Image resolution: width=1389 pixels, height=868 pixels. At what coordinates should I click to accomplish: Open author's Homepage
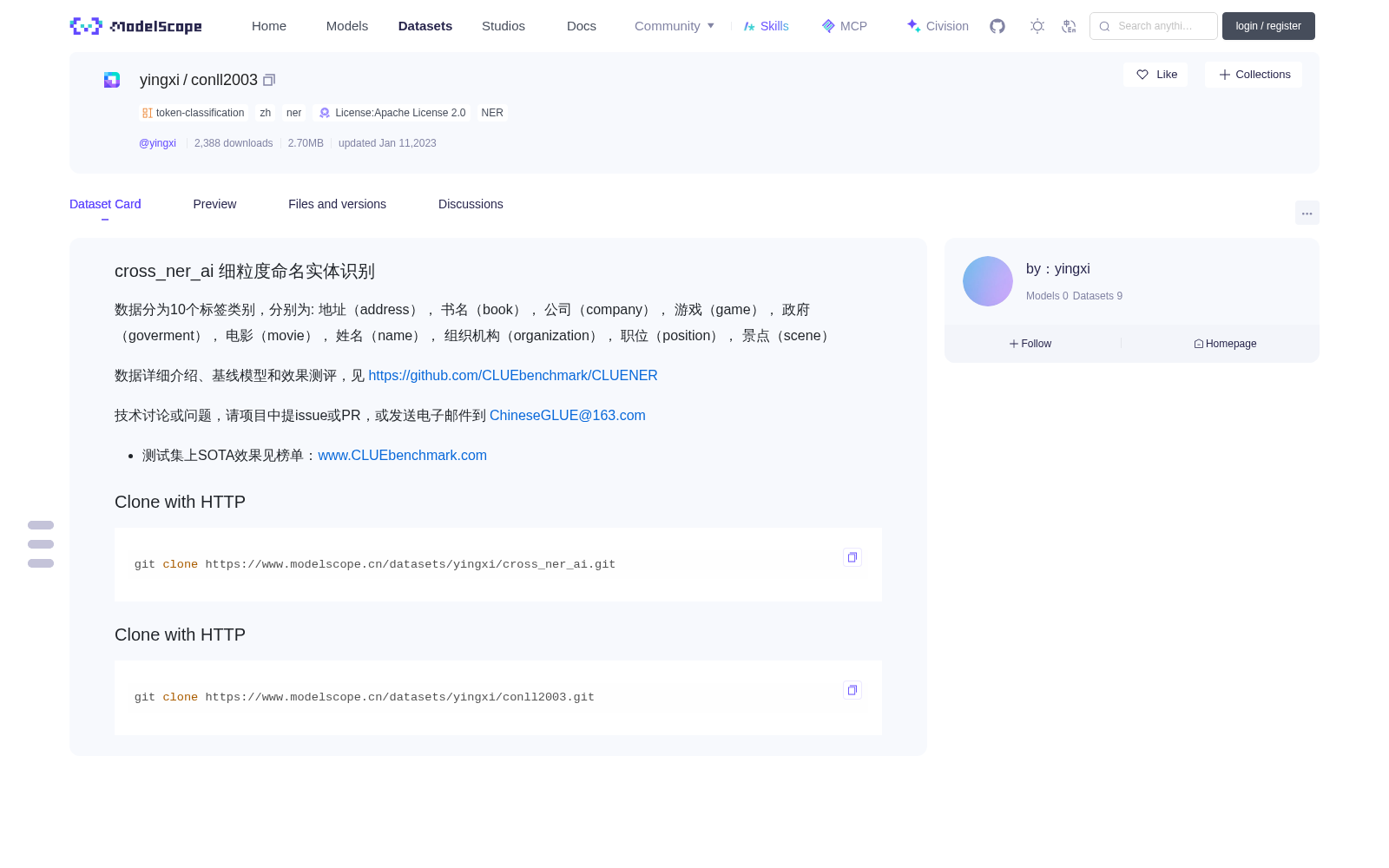1225,344
